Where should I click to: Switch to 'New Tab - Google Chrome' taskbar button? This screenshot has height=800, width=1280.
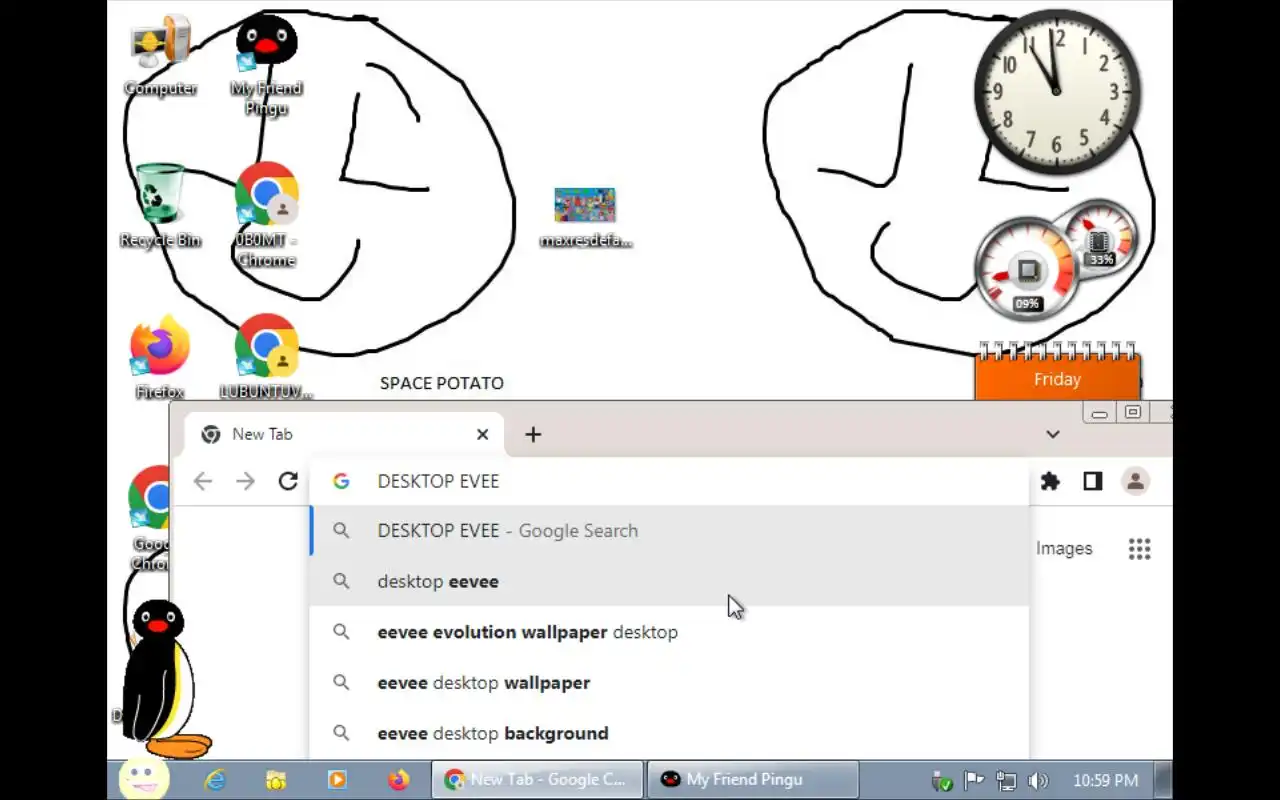(x=537, y=779)
